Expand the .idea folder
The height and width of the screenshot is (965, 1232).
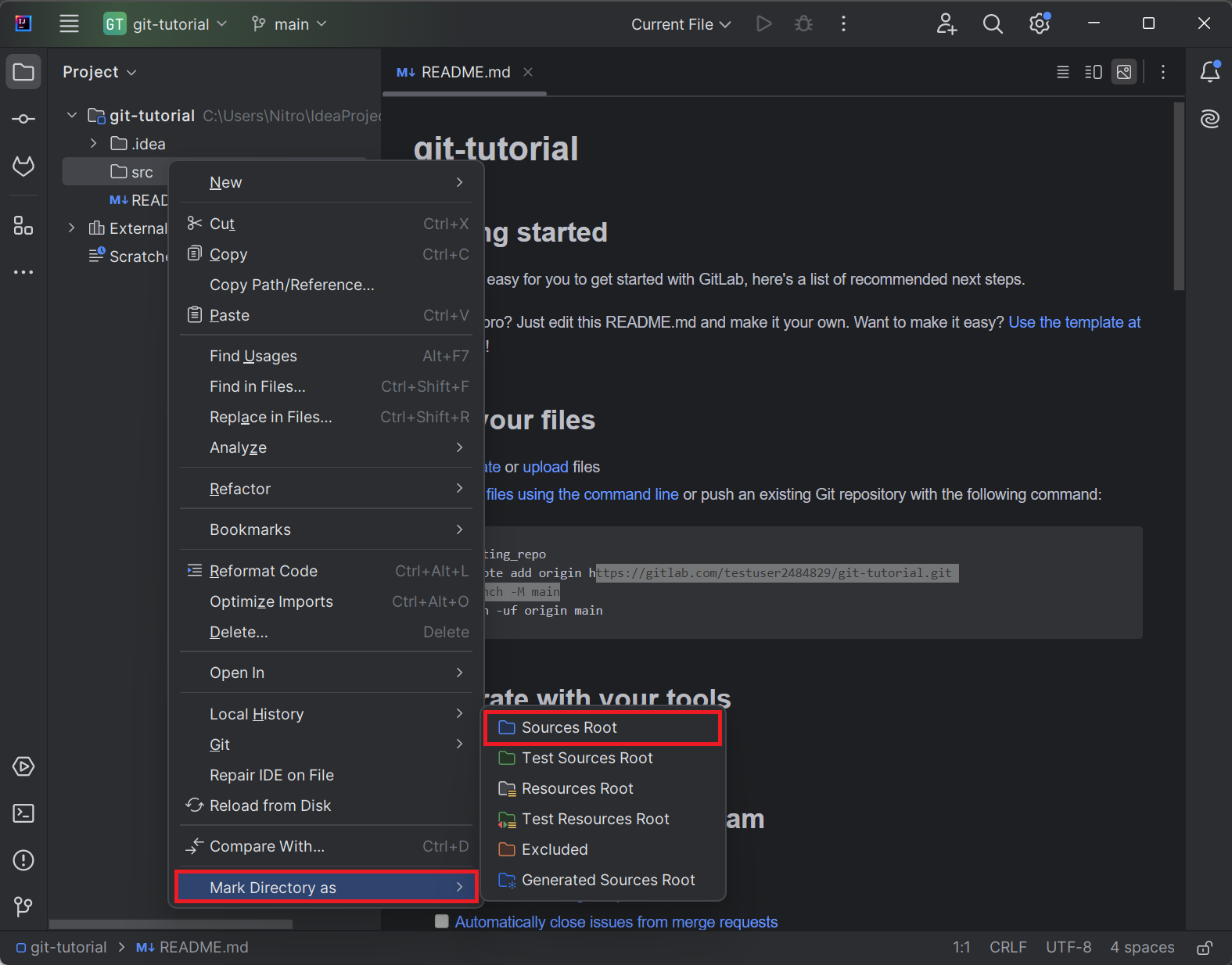(x=94, y=144)
